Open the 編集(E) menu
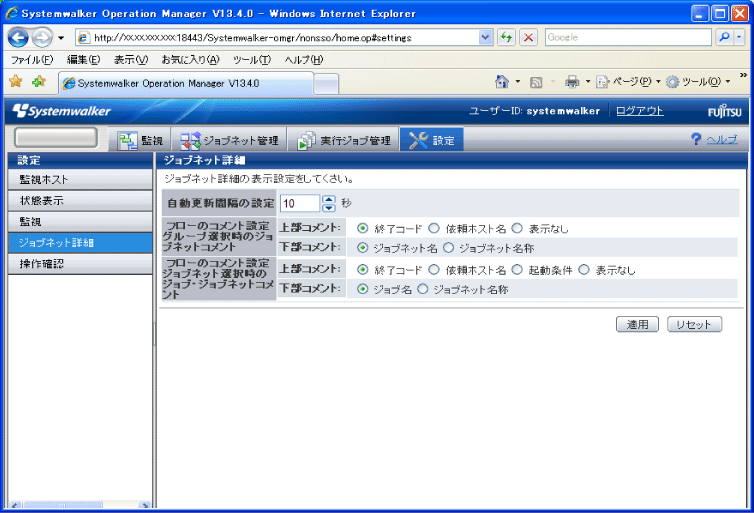The width and height of the screenshot is (754, 513). click(83, 60)
